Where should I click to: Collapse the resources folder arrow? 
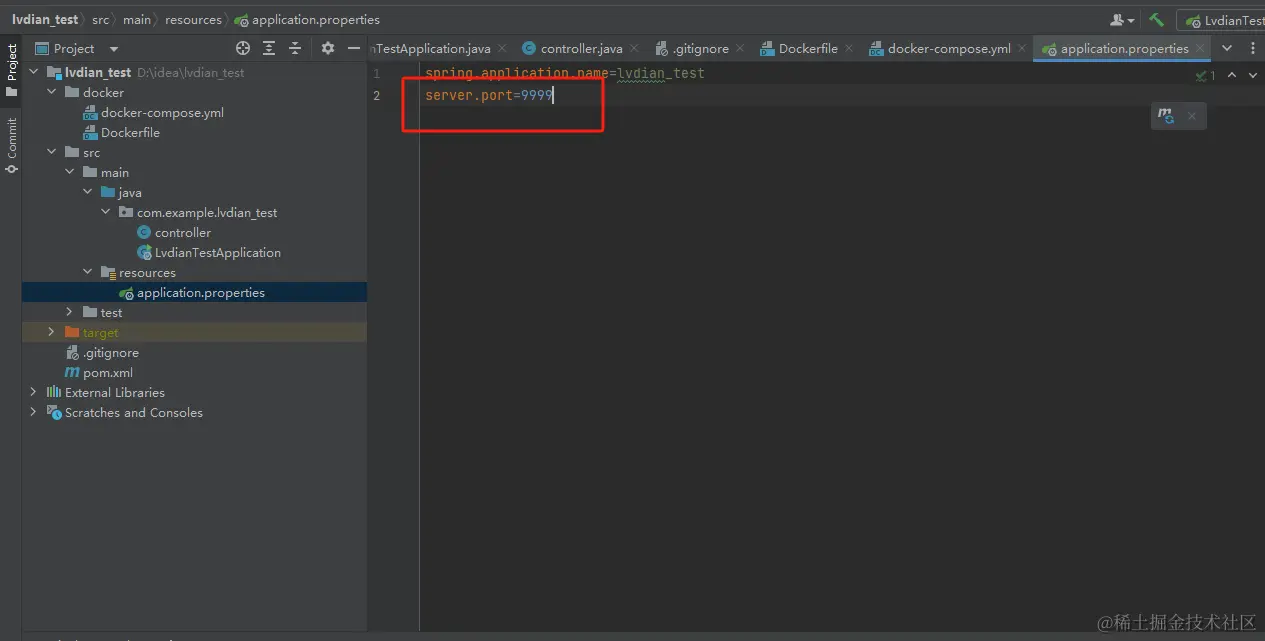coord(87,272)
